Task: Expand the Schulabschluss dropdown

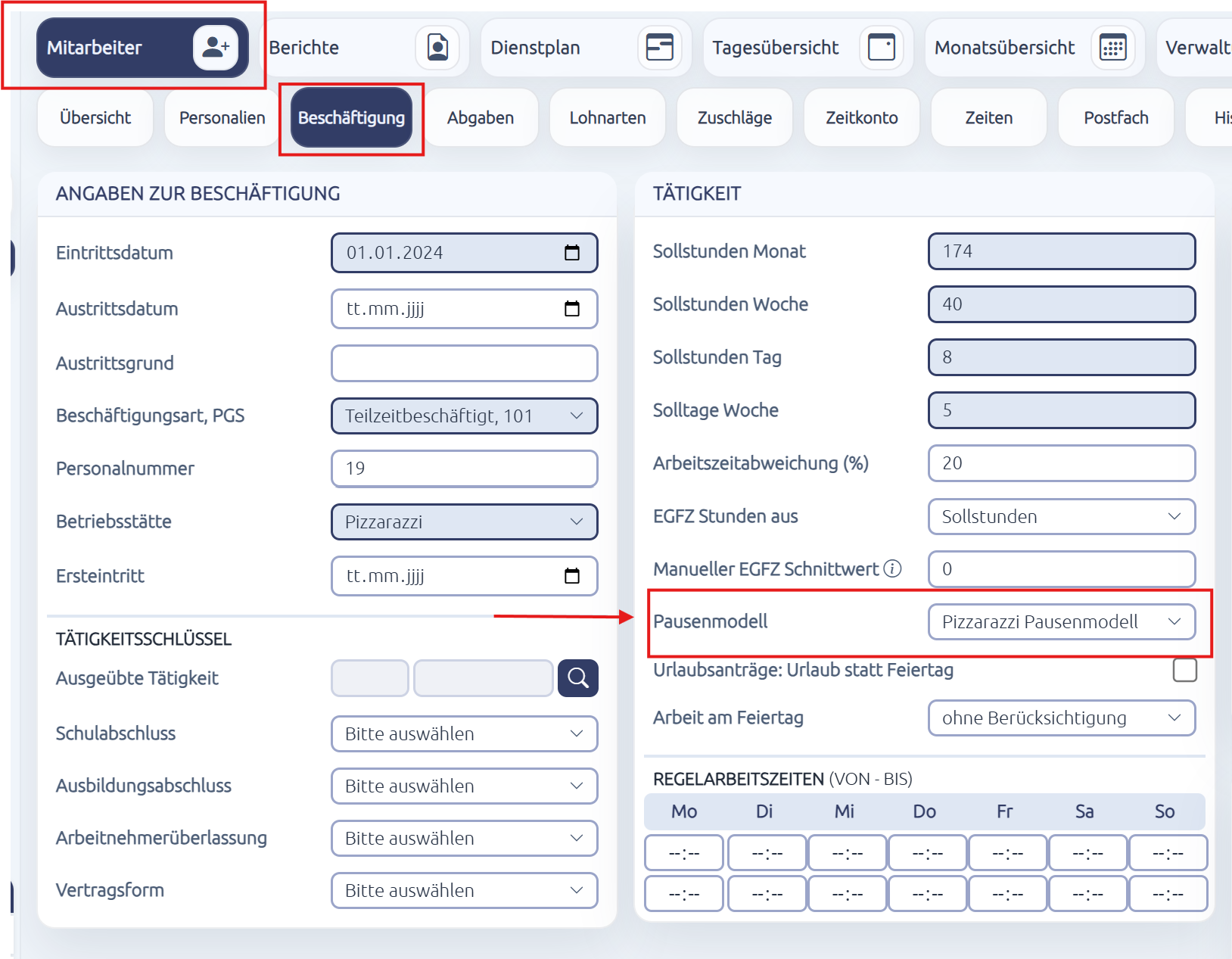Action: coord(465,733)
